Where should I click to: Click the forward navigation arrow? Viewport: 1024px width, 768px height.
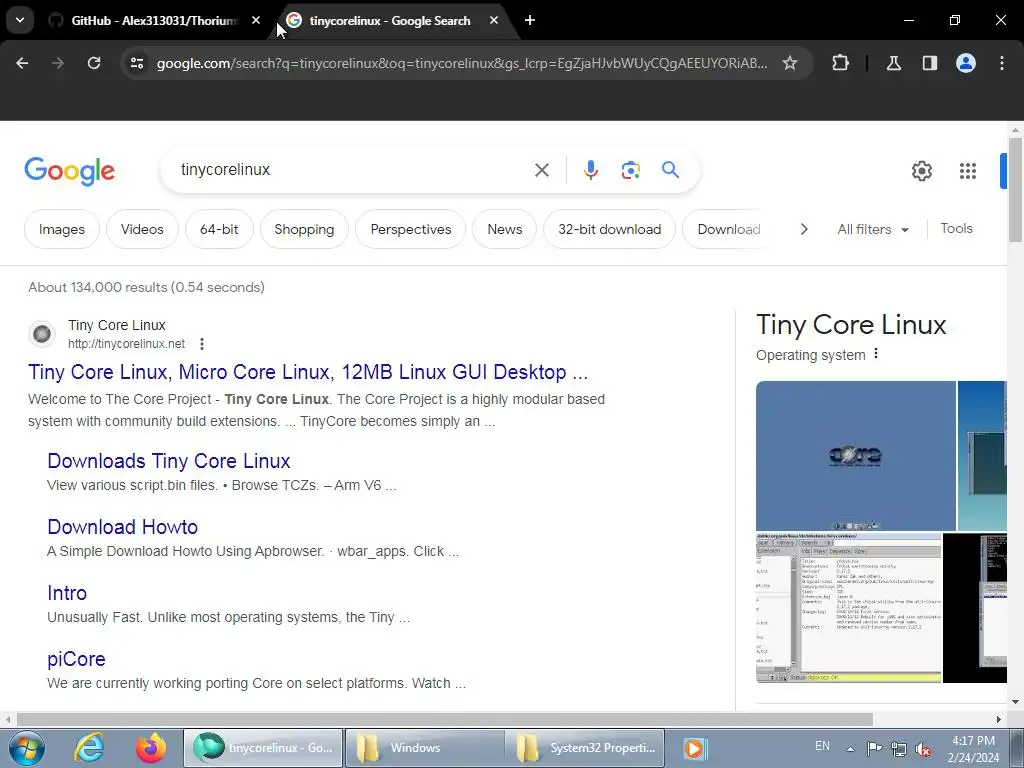[57, 63]
